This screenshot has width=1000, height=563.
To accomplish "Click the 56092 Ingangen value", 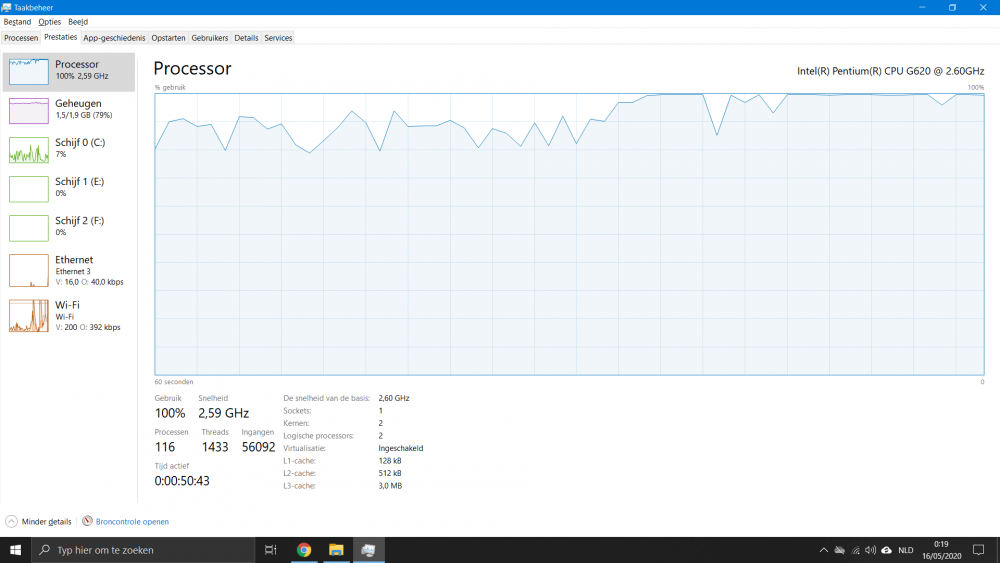I will click(258, 447).
